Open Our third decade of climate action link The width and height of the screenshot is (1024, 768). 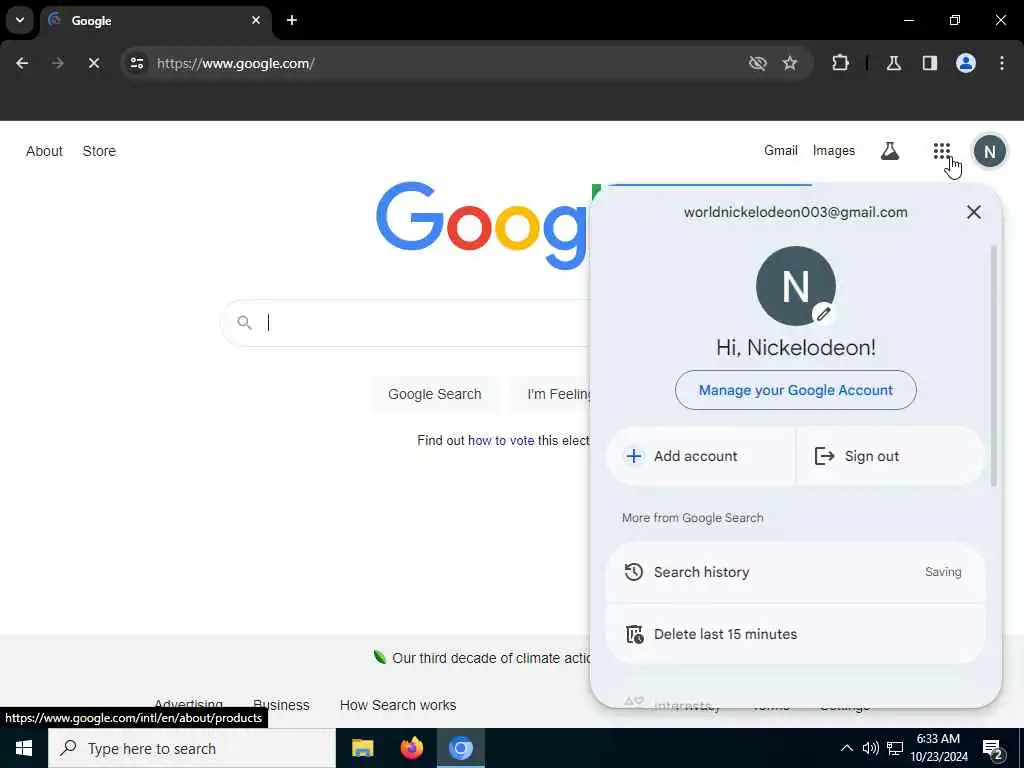490,658
